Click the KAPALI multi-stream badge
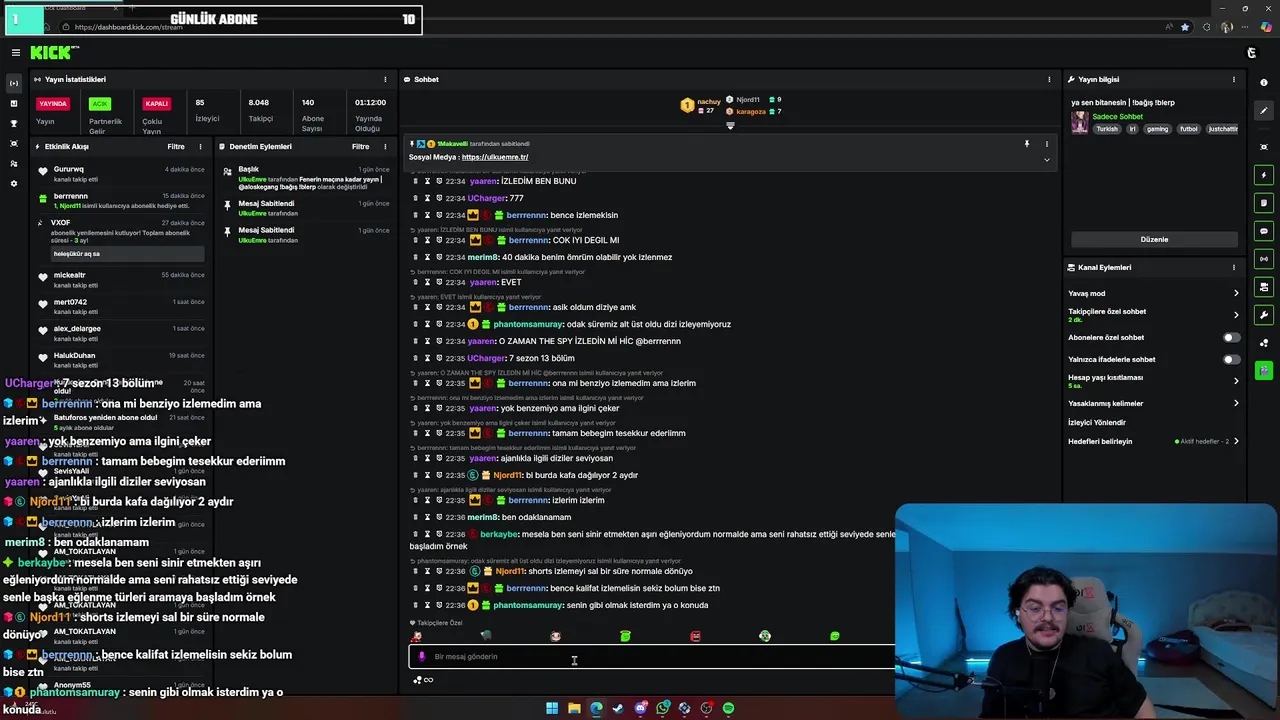1280x720 pixels. 157,103
